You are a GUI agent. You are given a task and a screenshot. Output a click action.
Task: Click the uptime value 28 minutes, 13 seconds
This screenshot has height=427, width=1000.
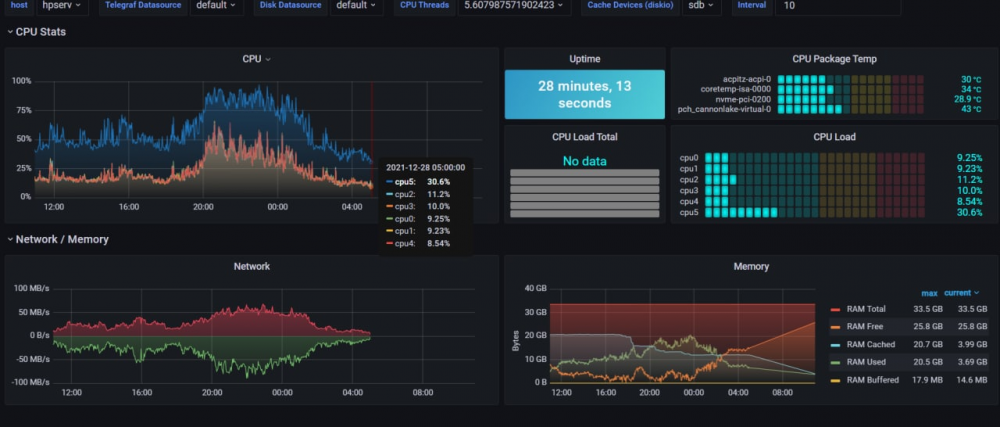click(584, 94)
